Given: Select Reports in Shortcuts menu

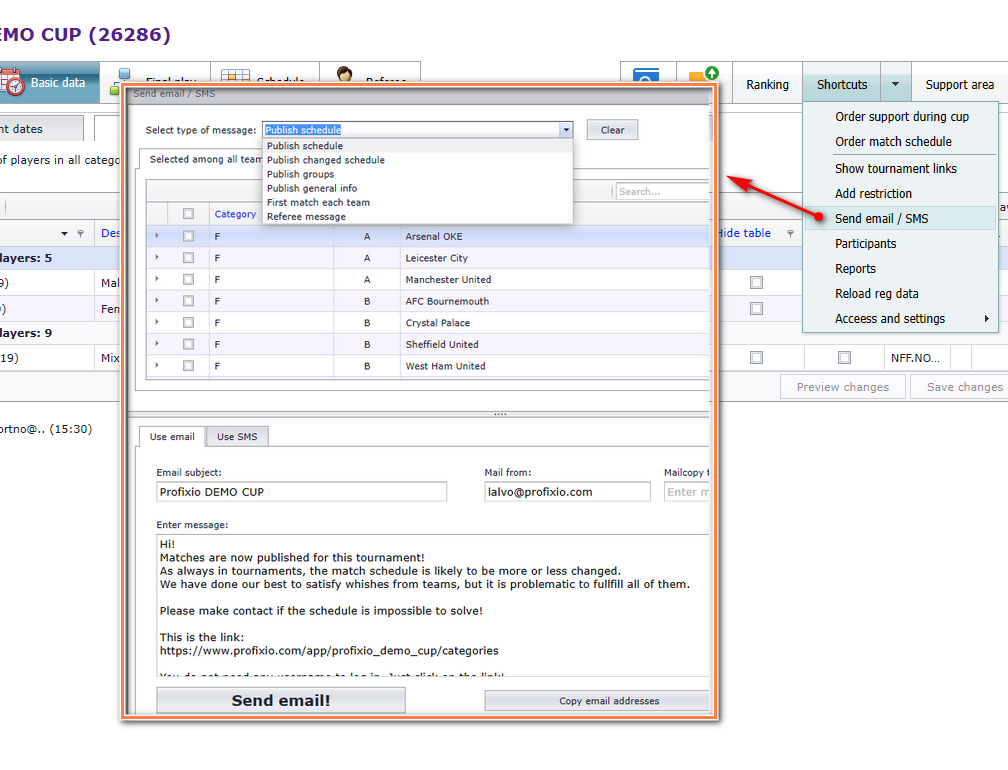Looking at the screenshot, I should pos(900,269).
